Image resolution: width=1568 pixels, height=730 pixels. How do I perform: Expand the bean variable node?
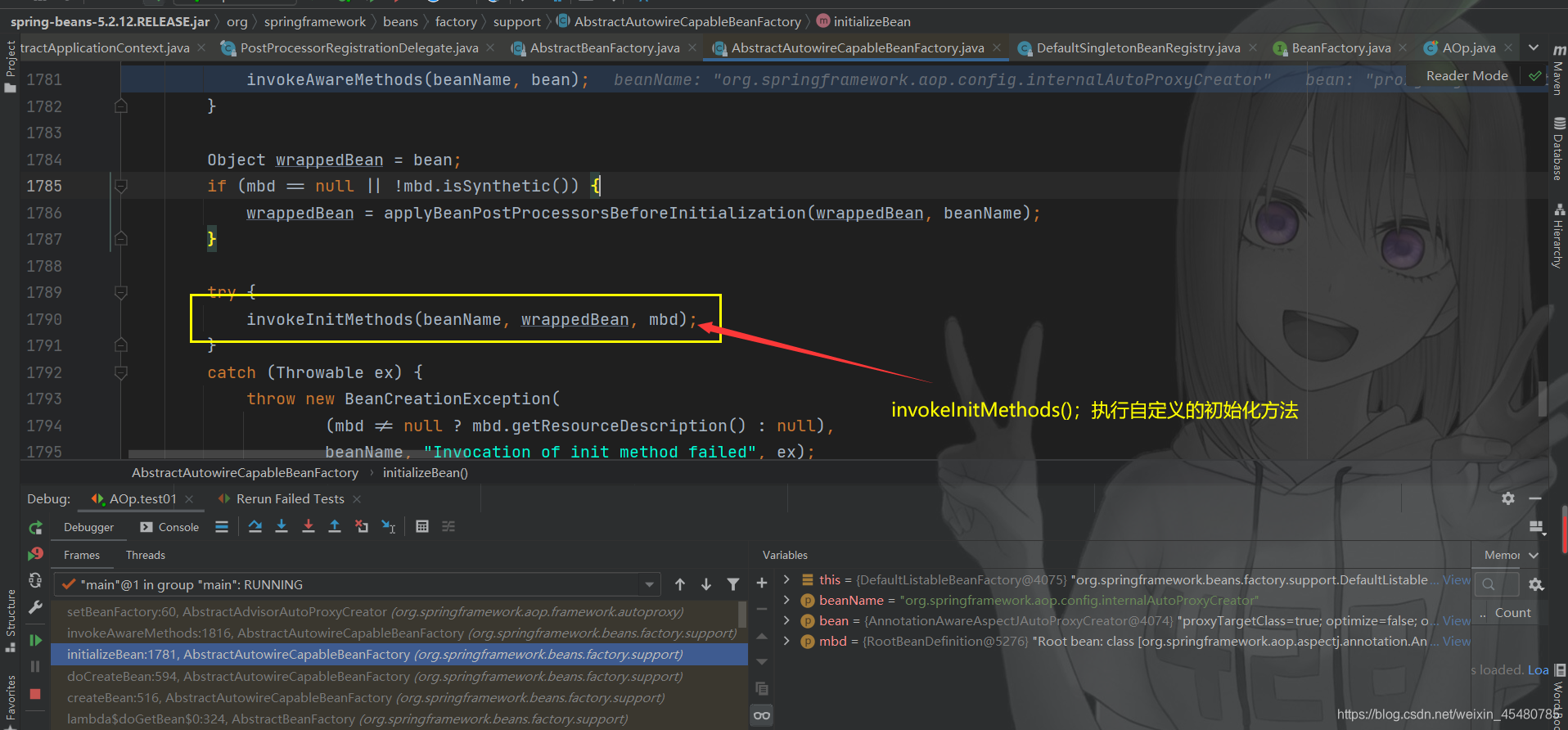786,620
